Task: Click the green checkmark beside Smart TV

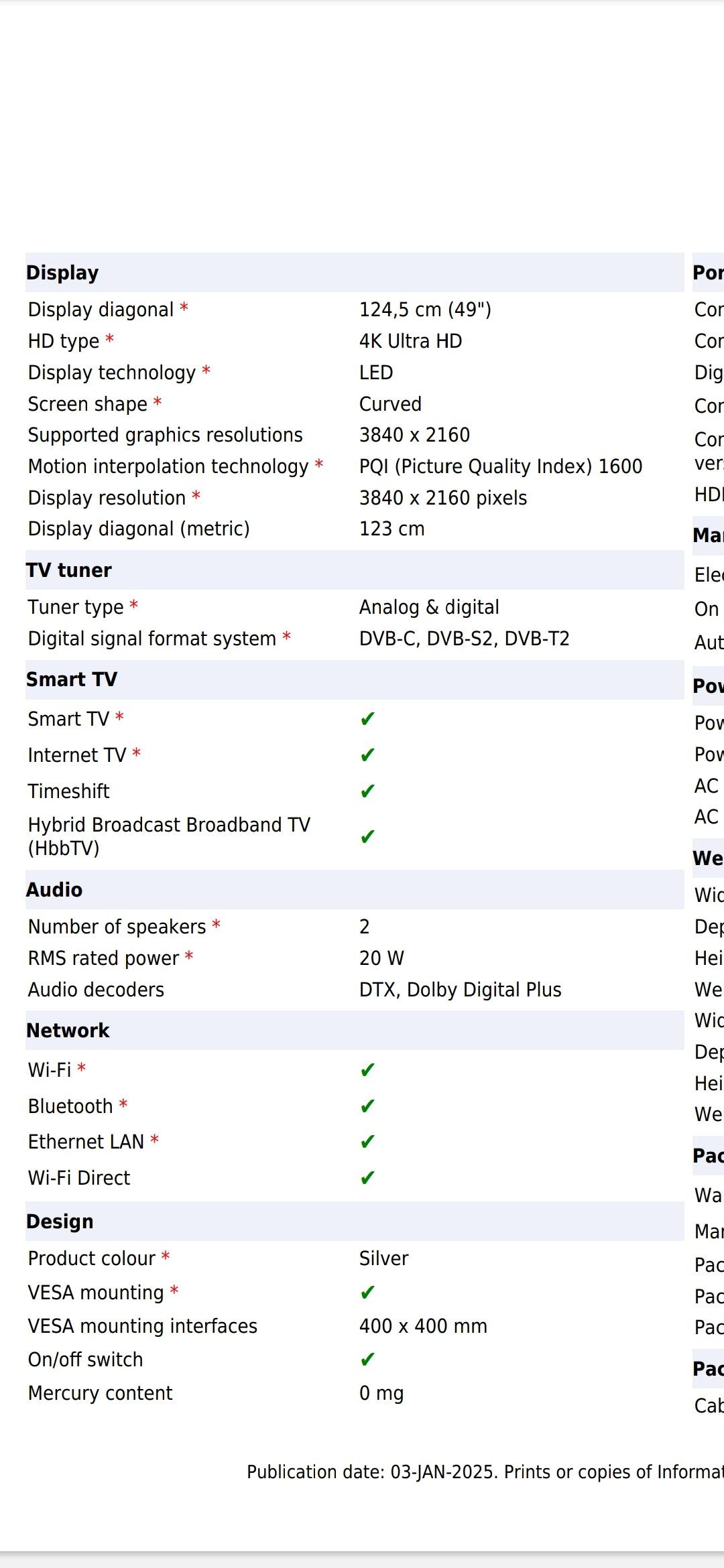Action: click(367, 719)
